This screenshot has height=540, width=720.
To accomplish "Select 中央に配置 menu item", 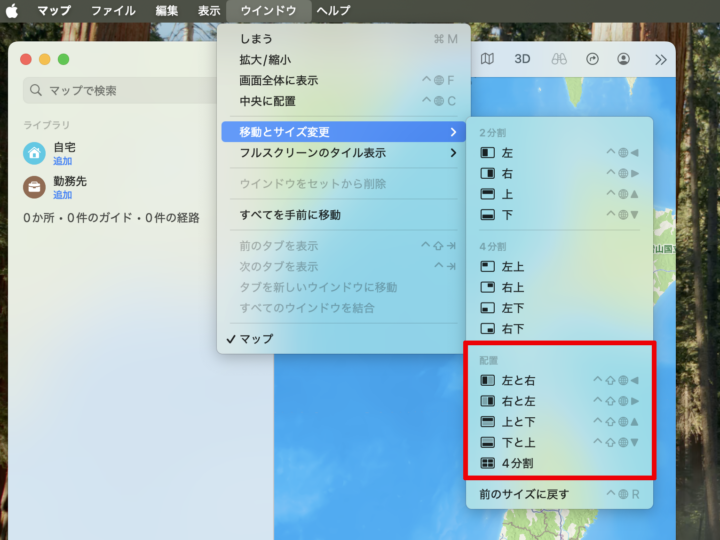I will [x=343, y=101].
